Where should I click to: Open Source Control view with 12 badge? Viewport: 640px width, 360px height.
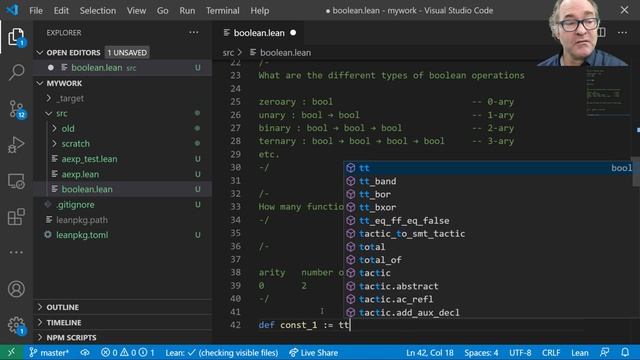(x=16, y=109)
